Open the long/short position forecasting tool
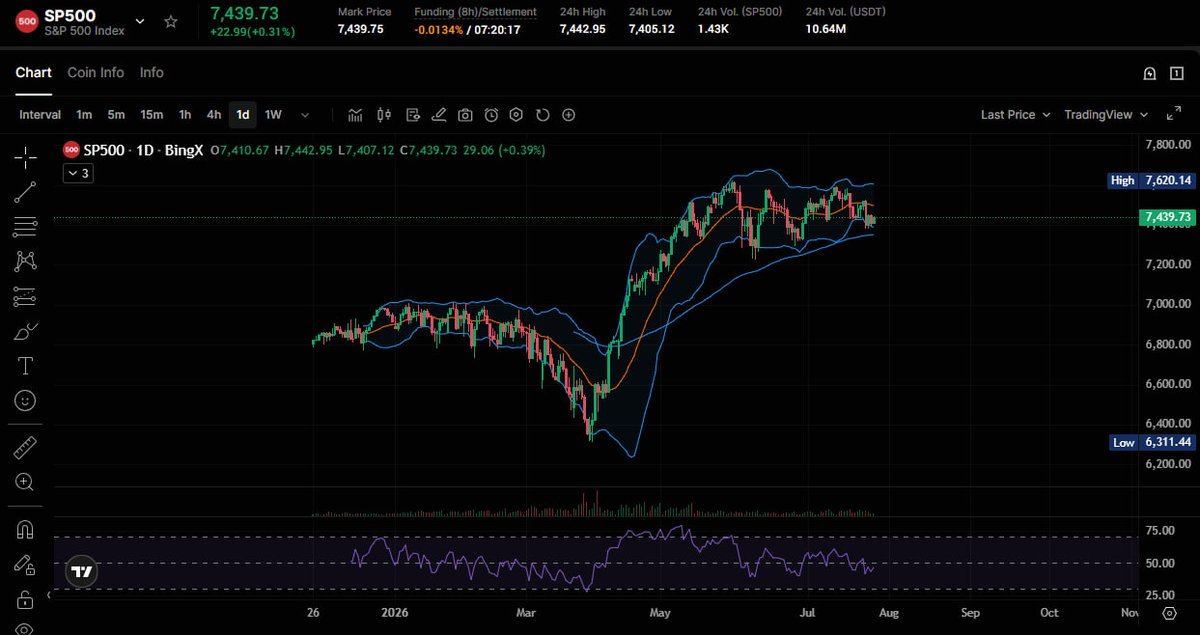 [x=26, y=296]
